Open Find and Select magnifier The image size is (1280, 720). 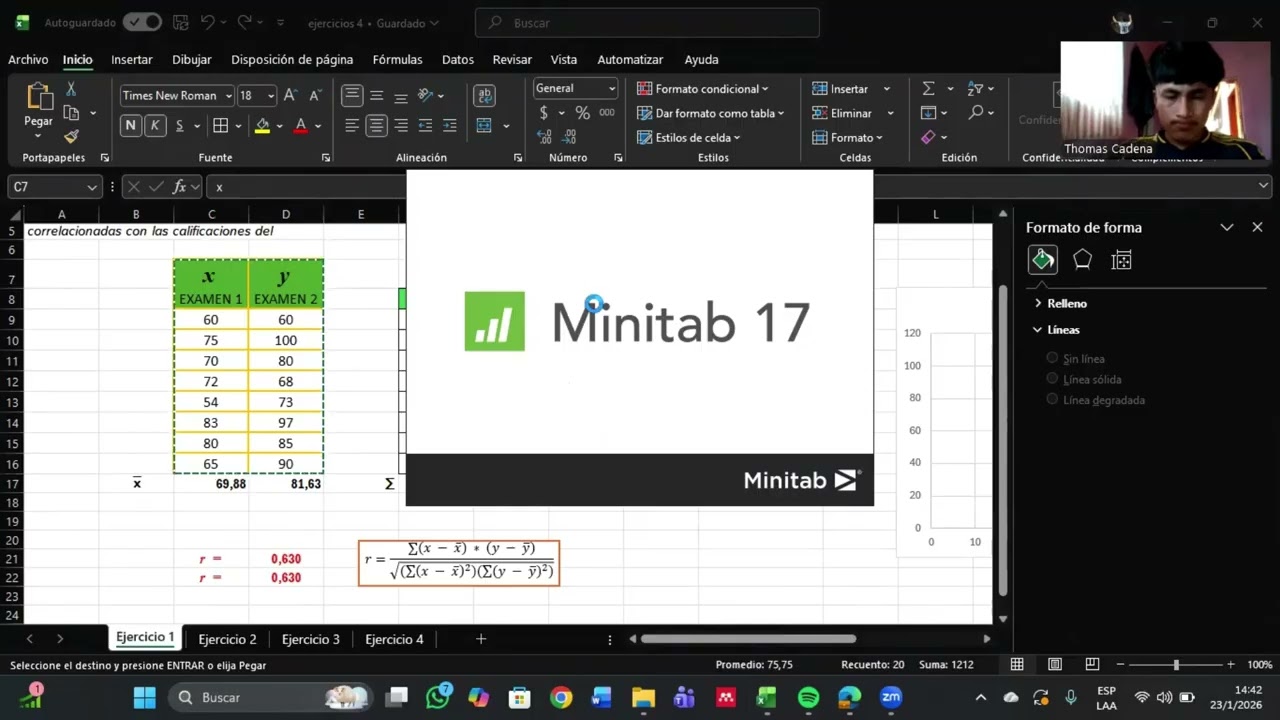976,113
